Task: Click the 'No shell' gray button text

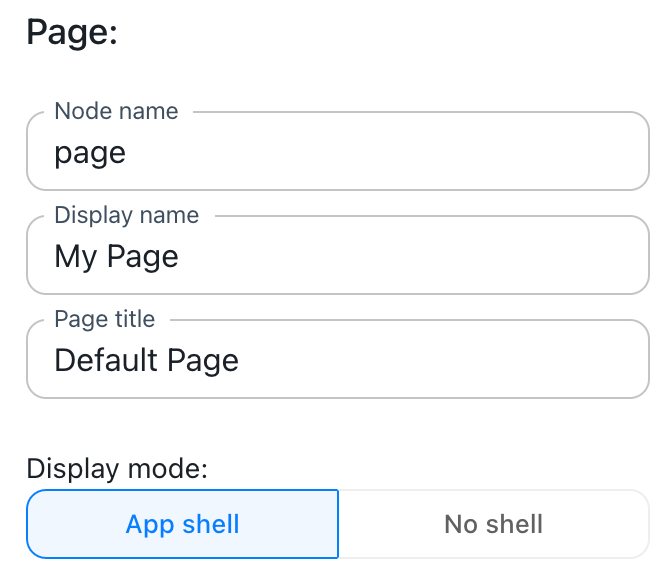Action: [493, 524]
